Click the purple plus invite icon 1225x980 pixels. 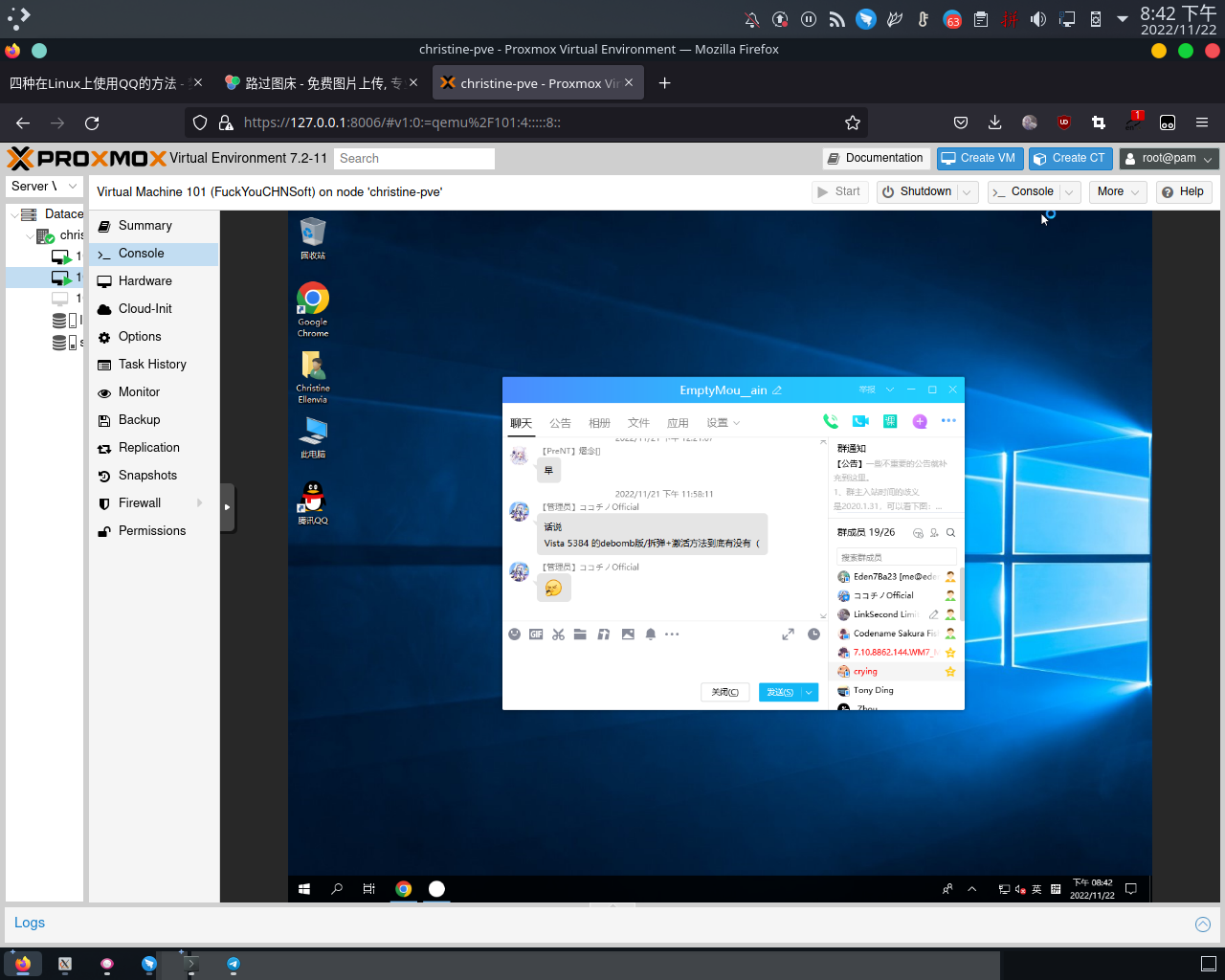click(920, 421)
